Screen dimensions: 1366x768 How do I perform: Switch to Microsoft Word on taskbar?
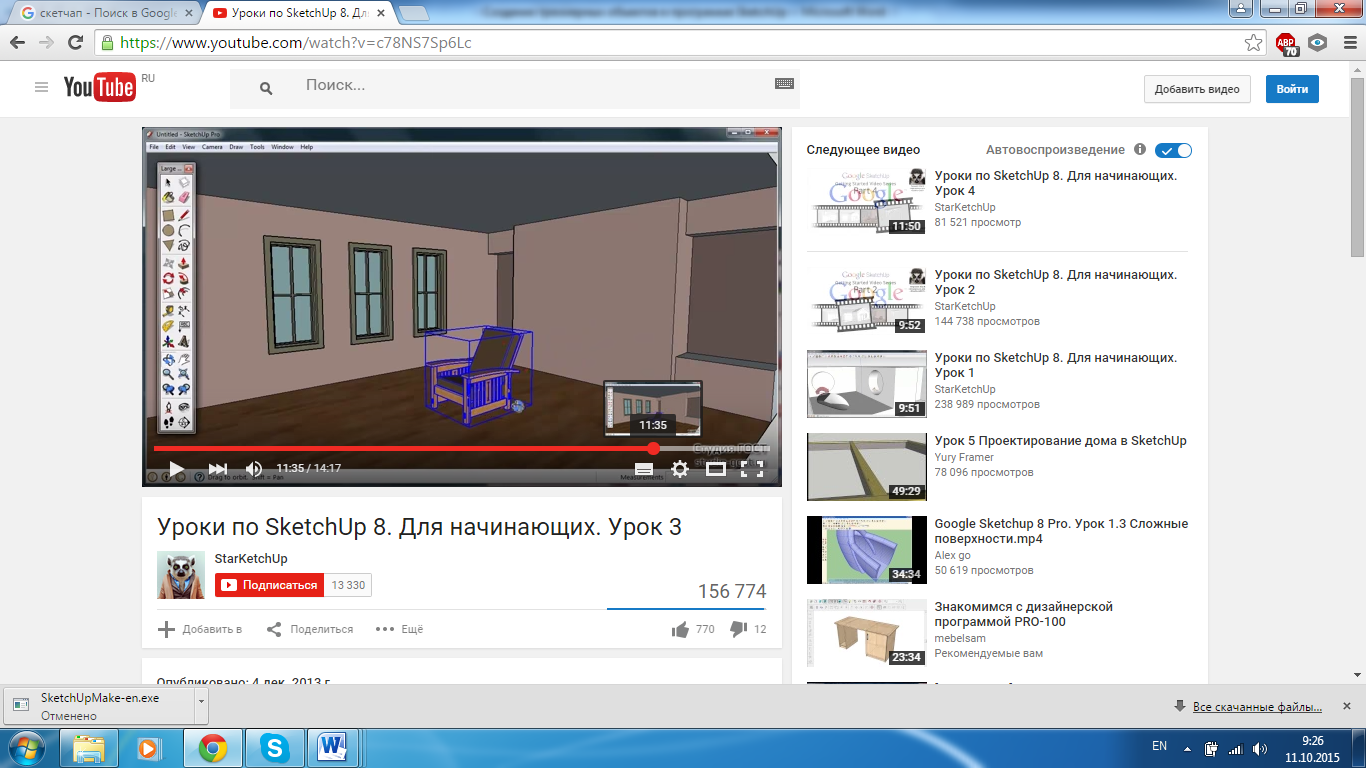[334, 748]
